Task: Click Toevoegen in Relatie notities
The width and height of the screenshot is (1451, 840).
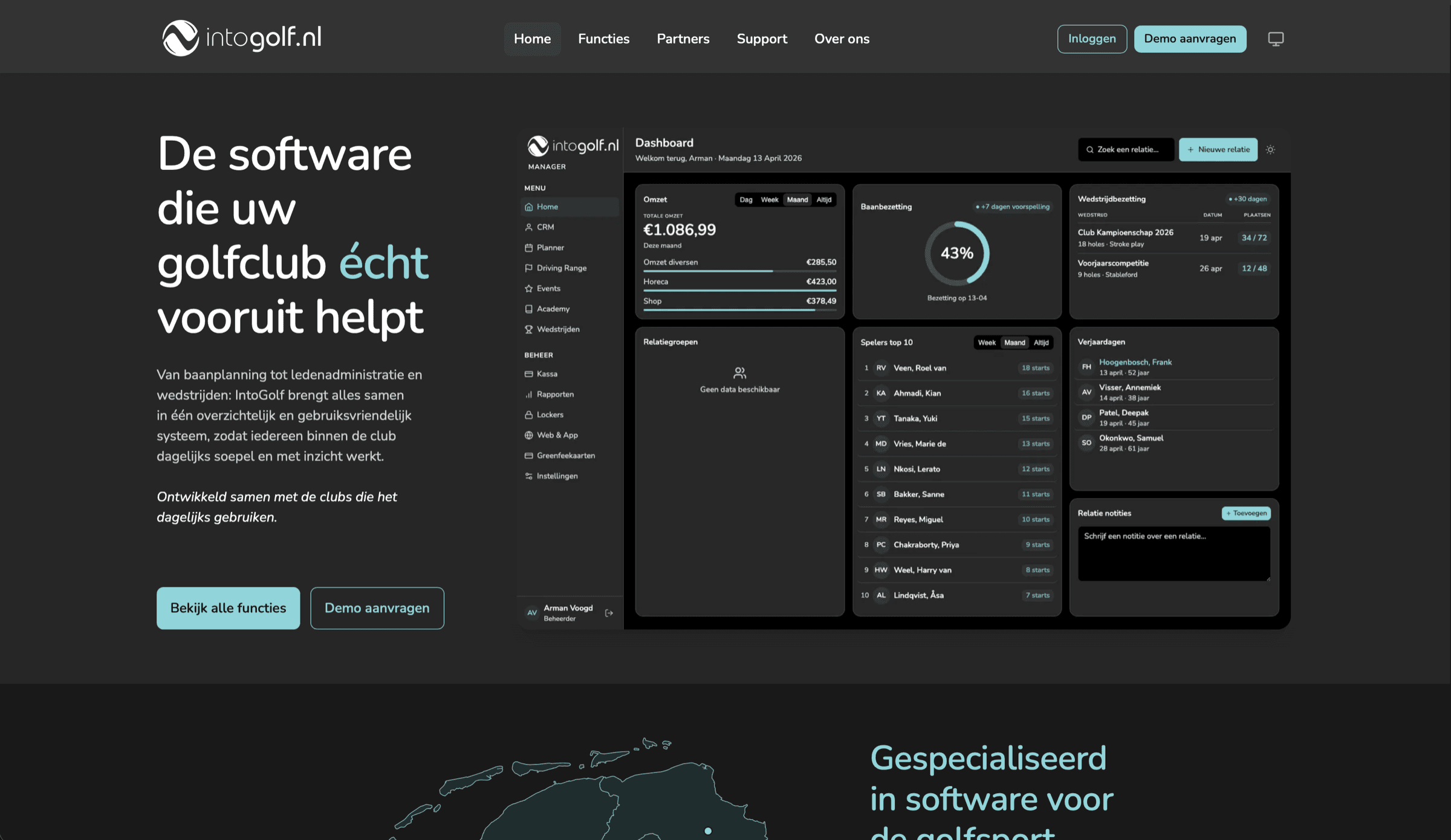Action: point(1246,514)
